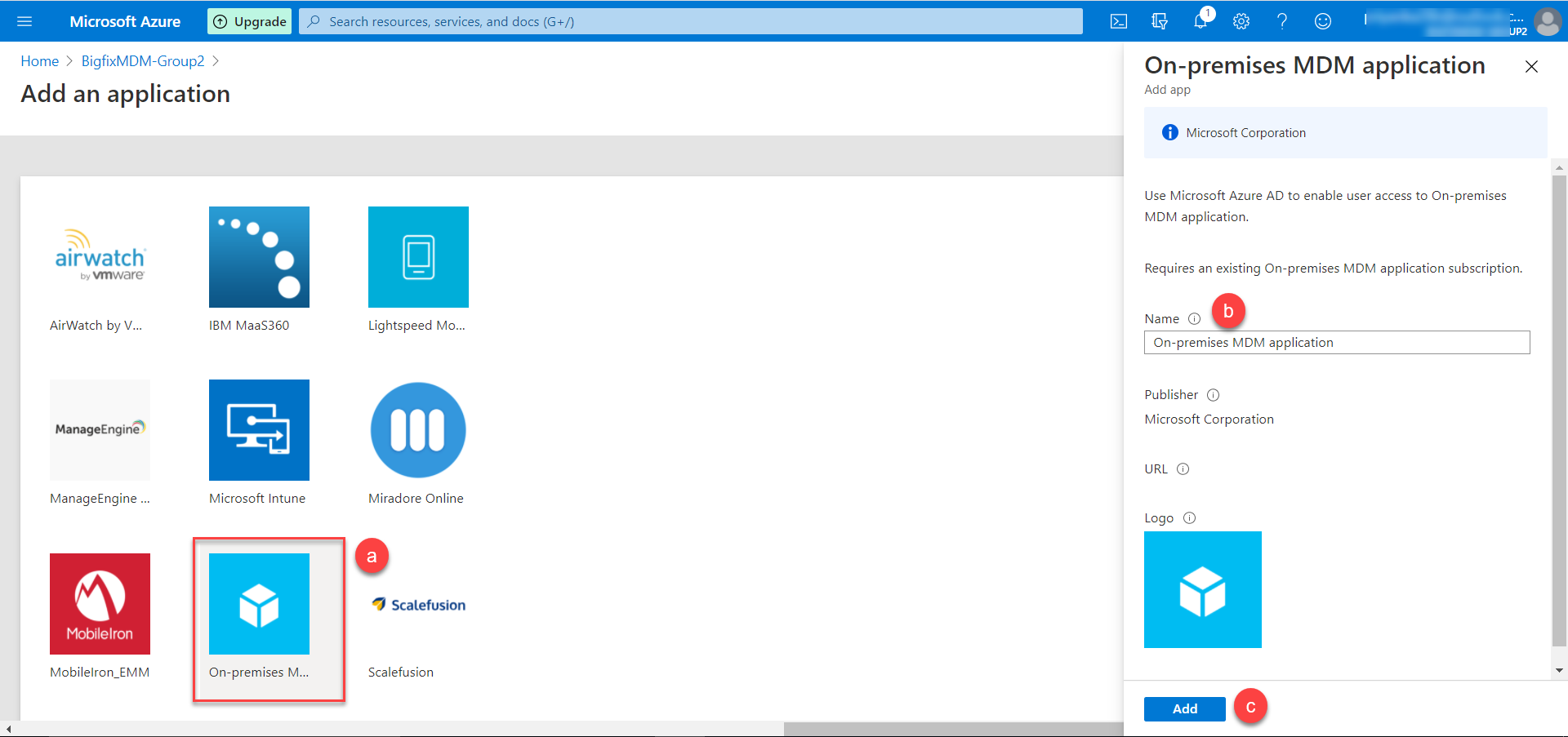Click the MobileIron_EMM label

pos(100,673)
